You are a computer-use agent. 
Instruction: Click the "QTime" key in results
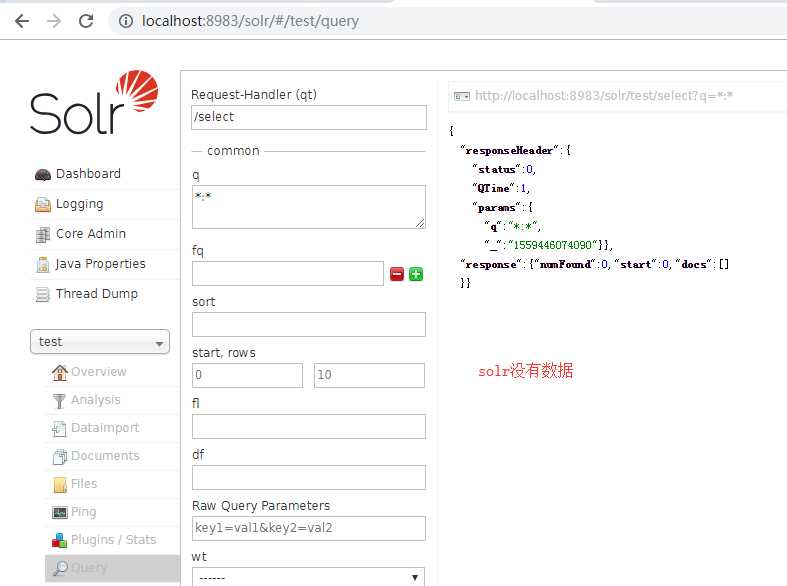click(x=493, y=188)
